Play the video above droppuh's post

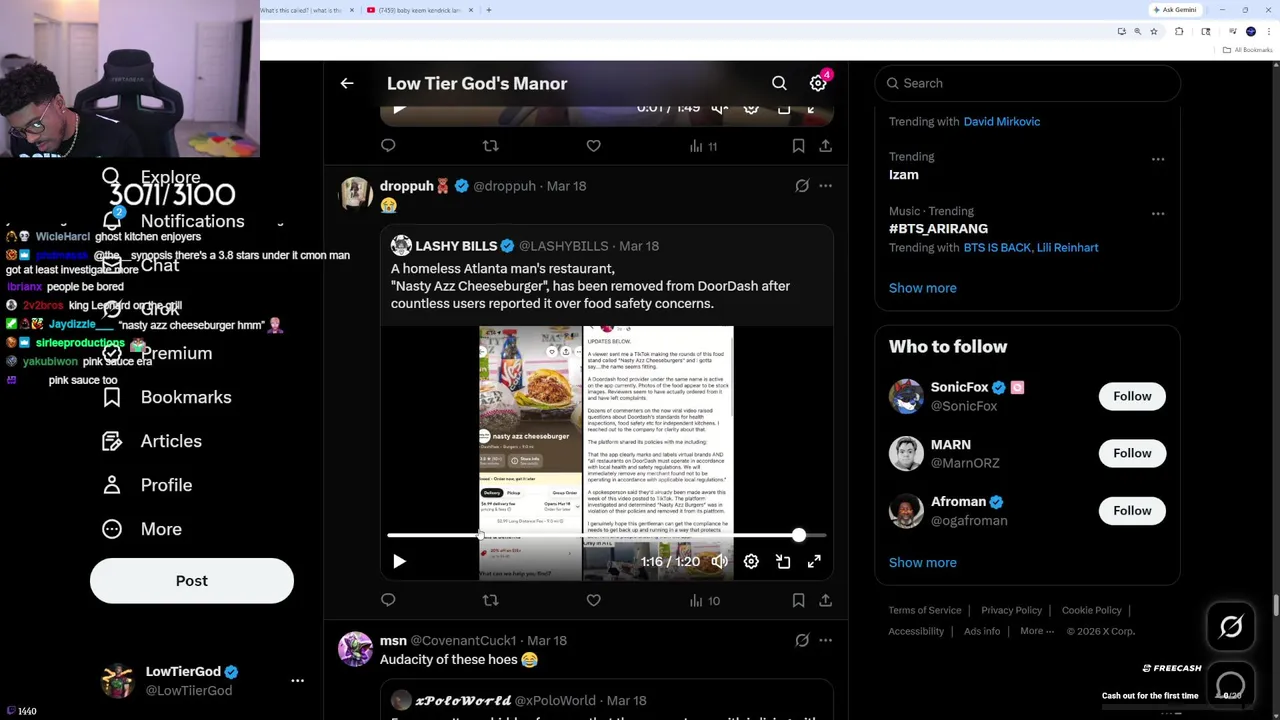pos(399,108)
